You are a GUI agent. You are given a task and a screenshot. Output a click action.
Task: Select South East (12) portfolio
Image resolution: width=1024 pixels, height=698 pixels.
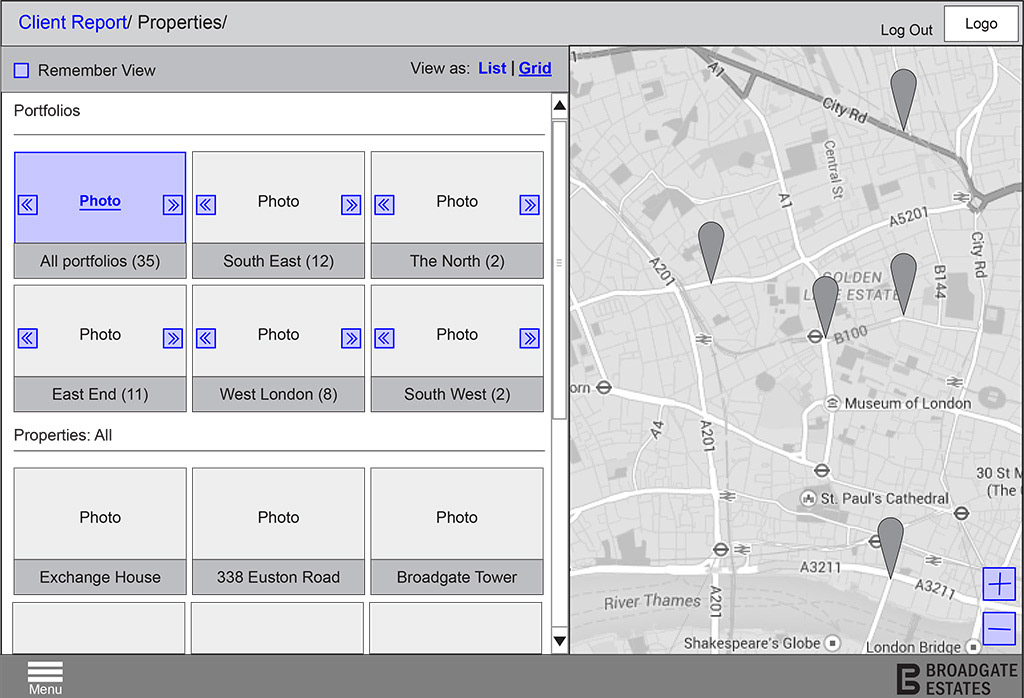(x=278, y=261)
